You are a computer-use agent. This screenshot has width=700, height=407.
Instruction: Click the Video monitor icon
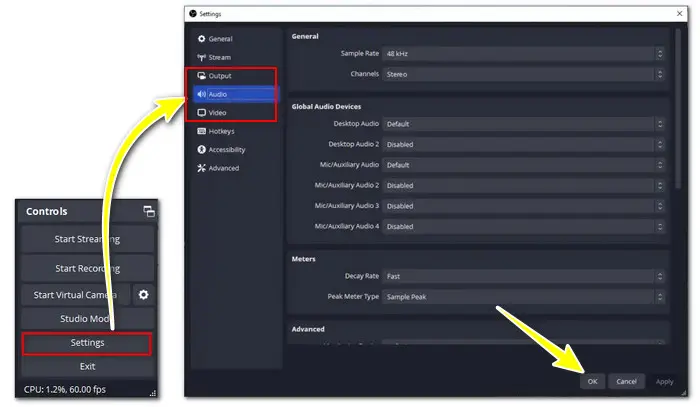(x=202, y=113)
